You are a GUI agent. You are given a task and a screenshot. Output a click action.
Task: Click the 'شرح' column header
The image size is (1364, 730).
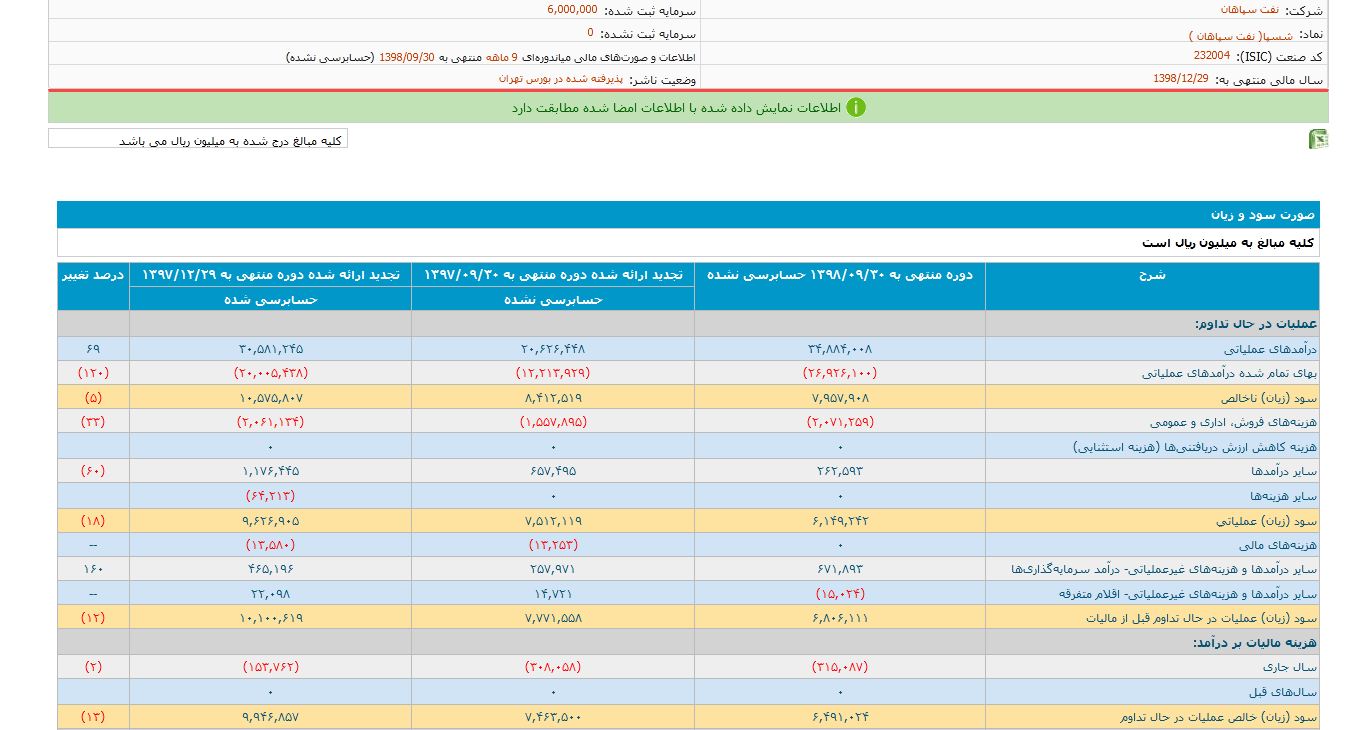(x=1152, y=275)
